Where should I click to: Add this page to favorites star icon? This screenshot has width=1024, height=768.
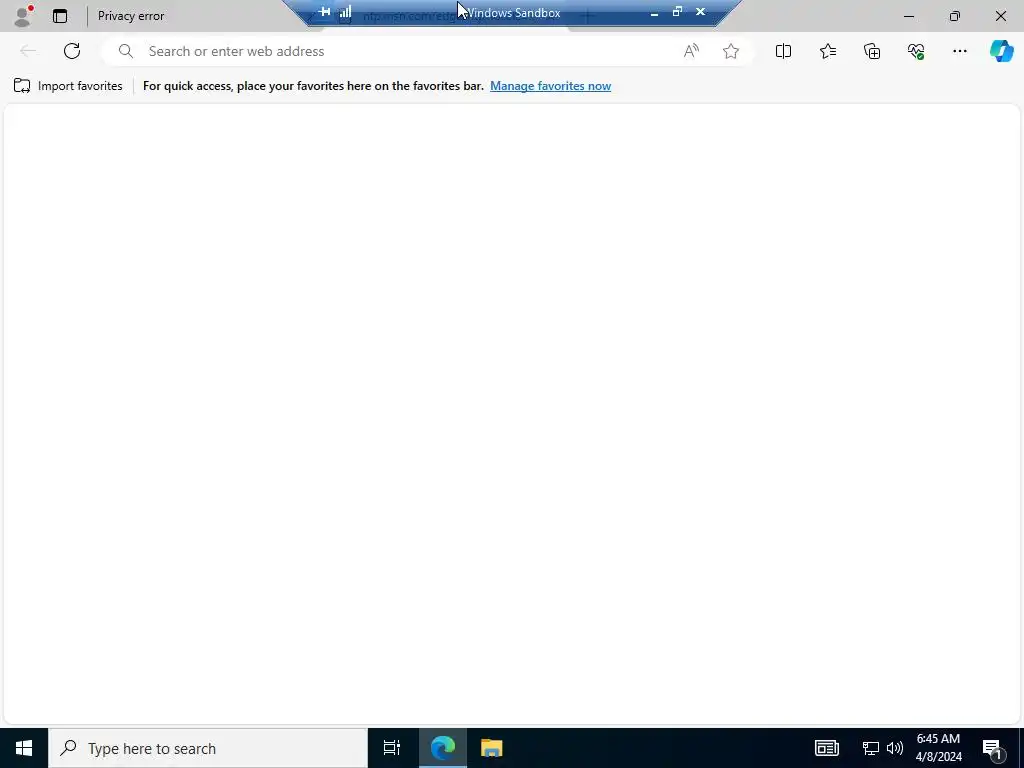click(731, 51)
